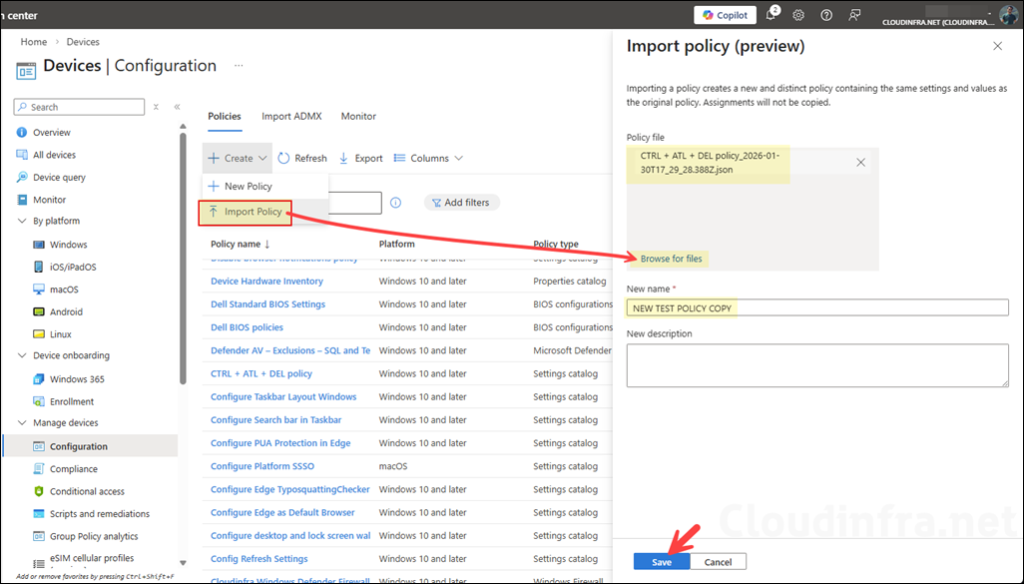
Task: Click the New description text box
Action: click(x=817, y=365)
